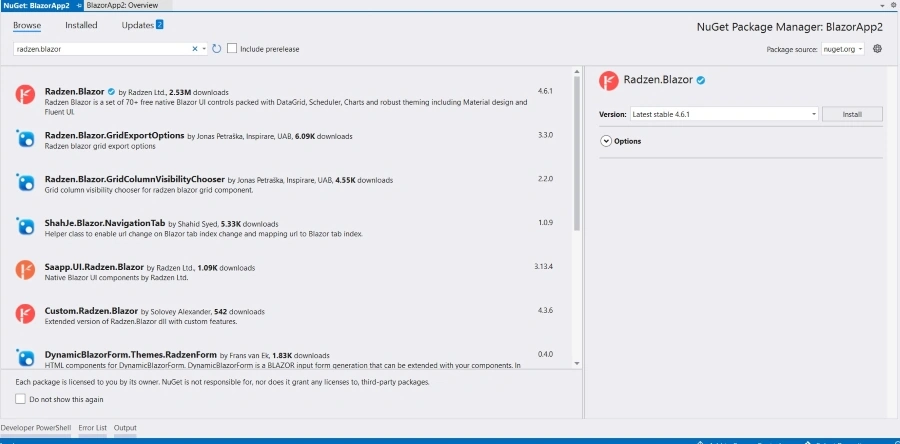The image size is (900, 444).
Task: Click the Custom.Radzen.Blazor package icon
Action: coord(25,314)
